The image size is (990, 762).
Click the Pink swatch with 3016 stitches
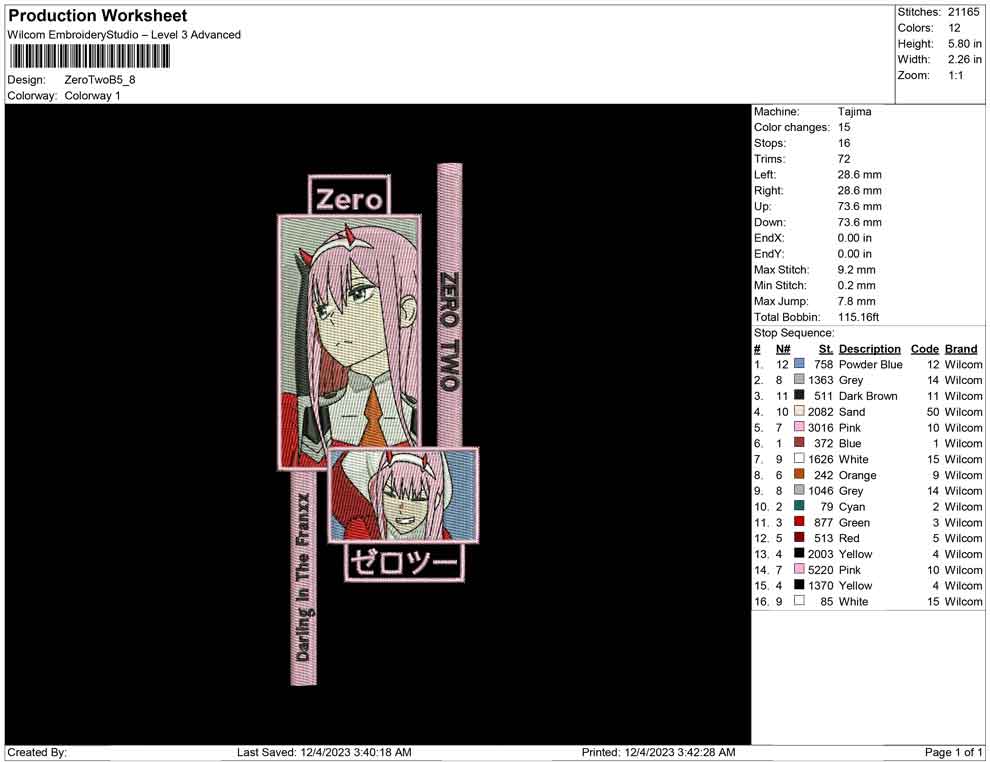[799, 427]
